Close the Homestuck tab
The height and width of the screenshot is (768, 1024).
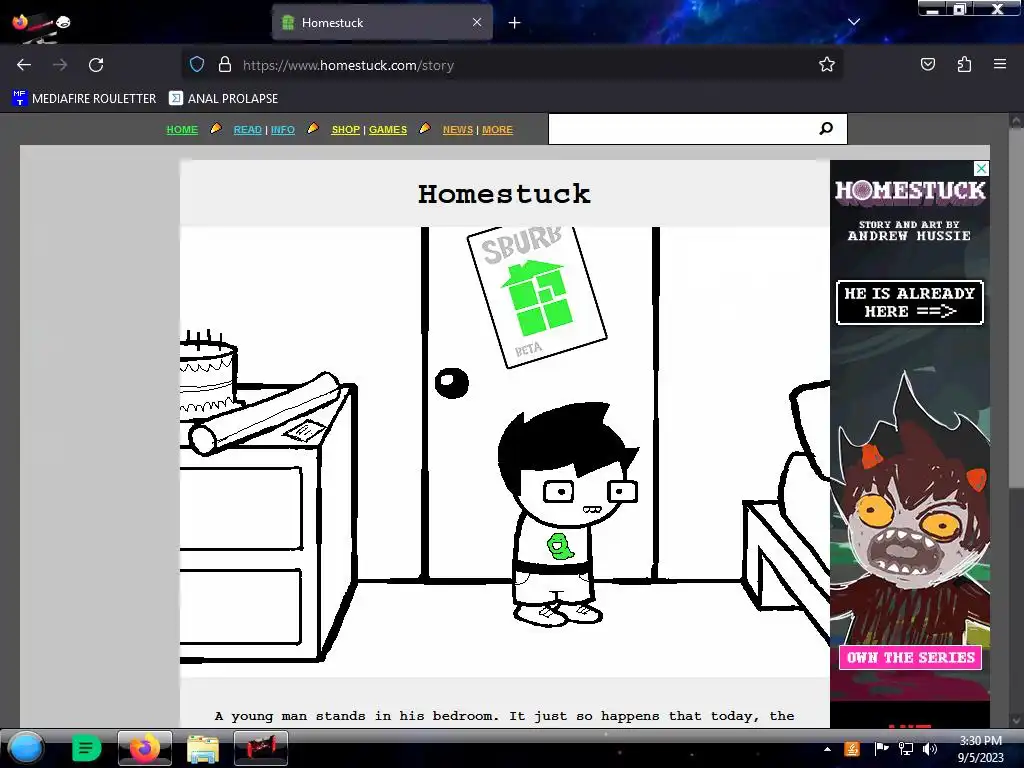477,22
